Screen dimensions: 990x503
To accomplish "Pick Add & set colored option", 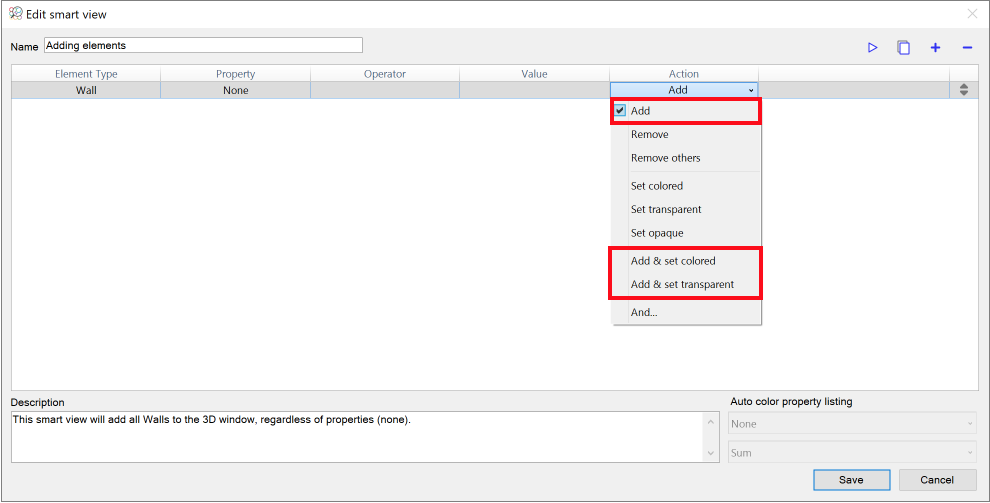I will [687, 261].
